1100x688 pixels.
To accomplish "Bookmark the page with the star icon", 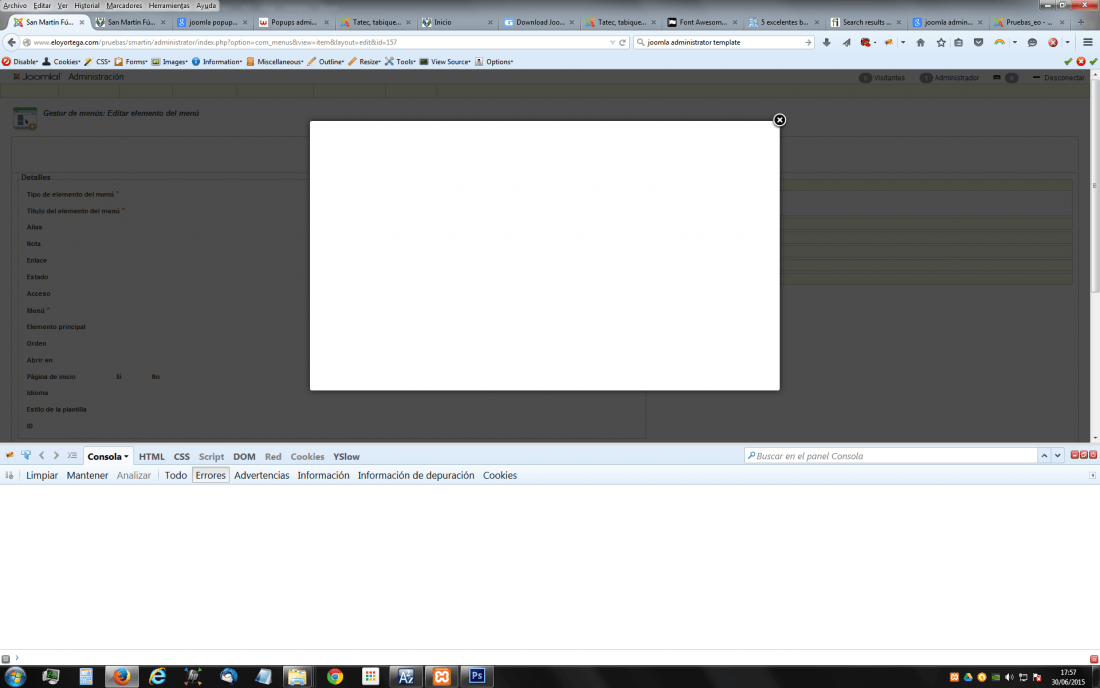I will pos(941,42).
